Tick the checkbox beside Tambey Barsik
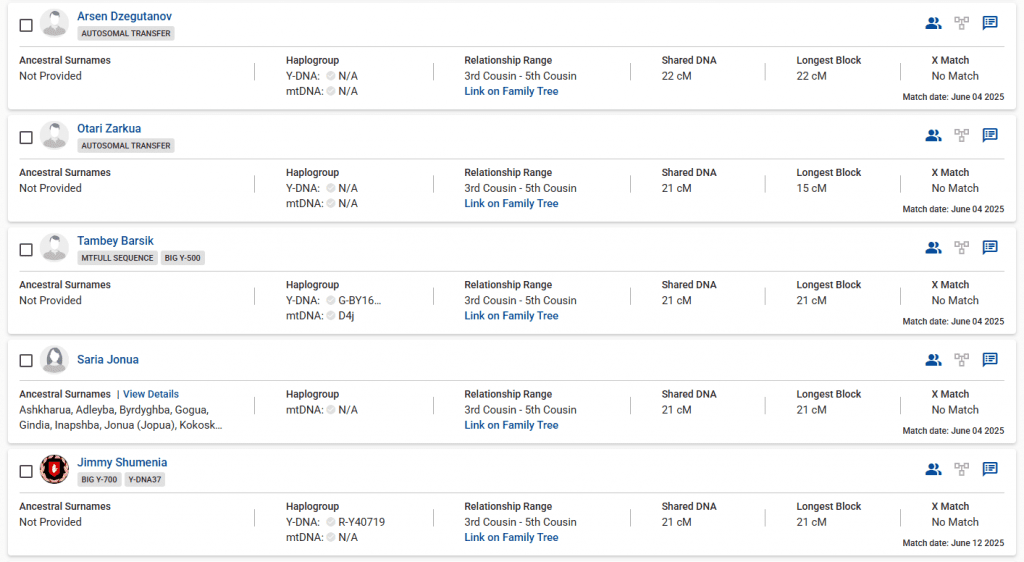The height and width of the screenshot is (562, 1024). click(26, 249)
